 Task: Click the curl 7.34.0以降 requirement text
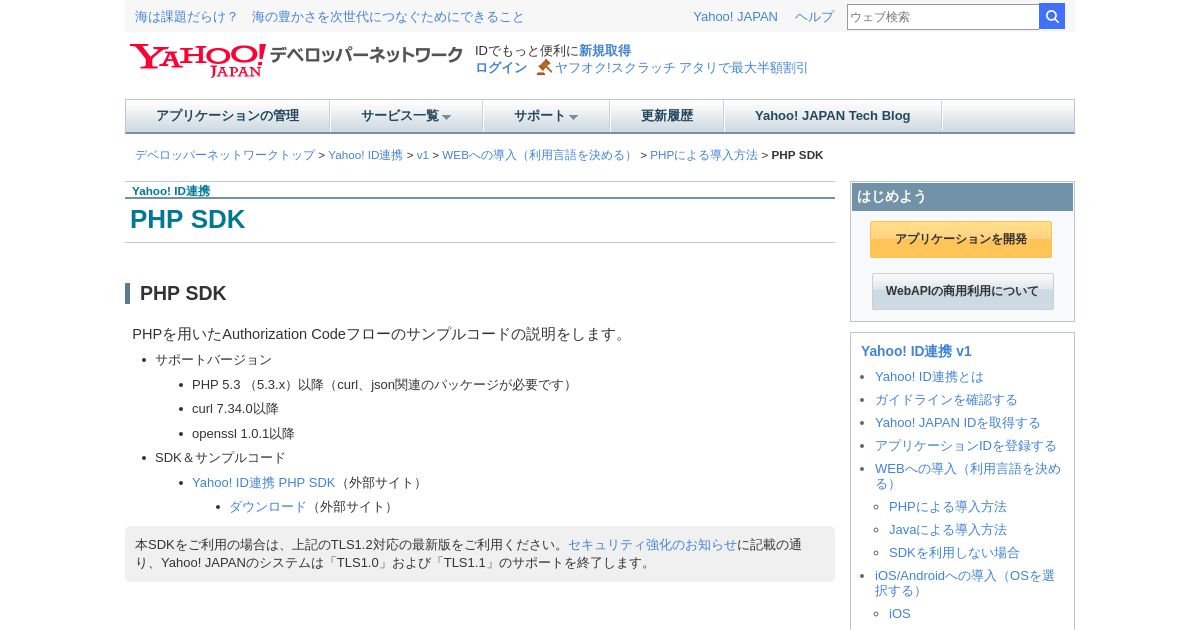click(235, 409)
